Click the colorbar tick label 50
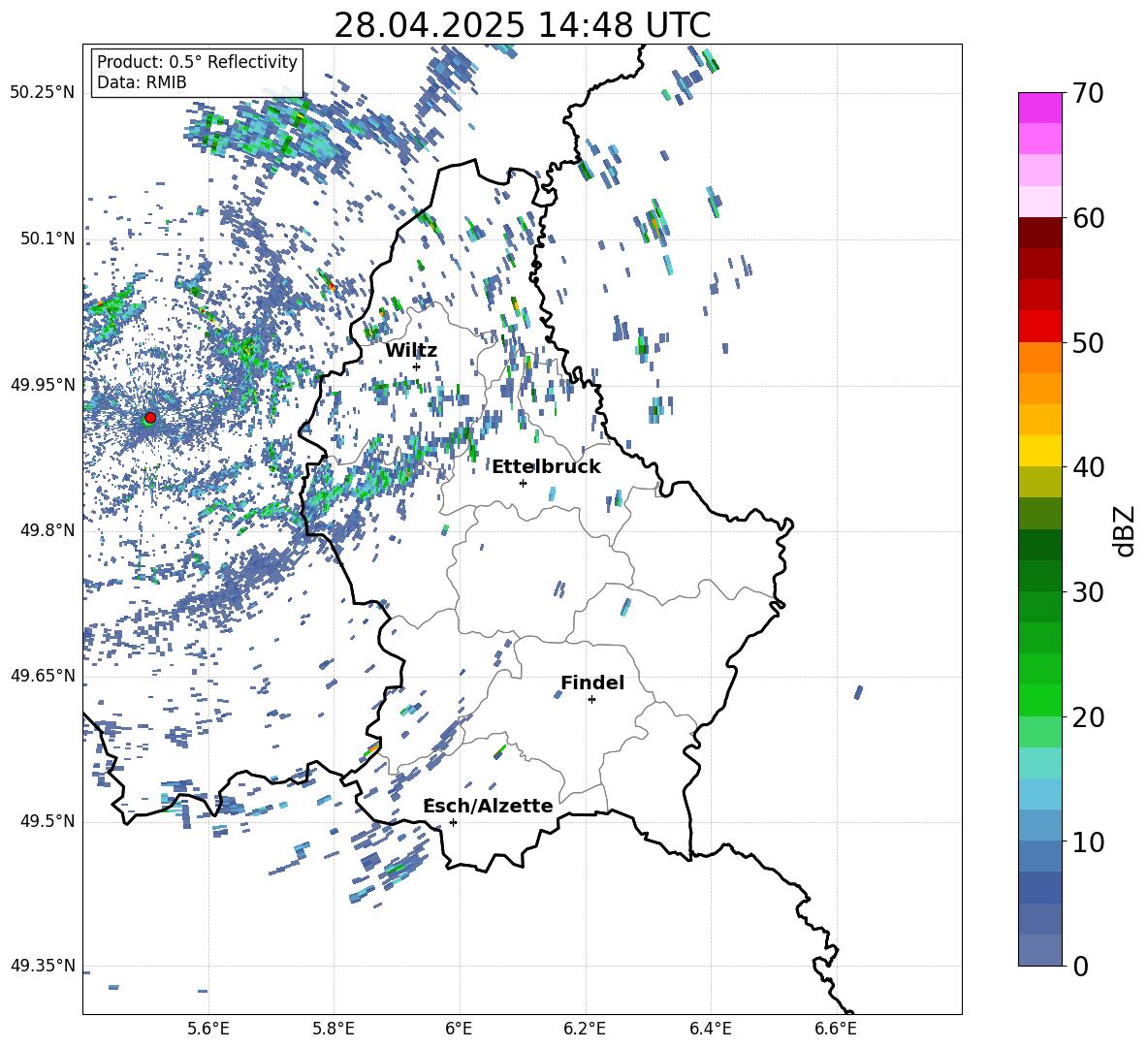This screenshot has width=1148, height=1048. (1088, 343)
